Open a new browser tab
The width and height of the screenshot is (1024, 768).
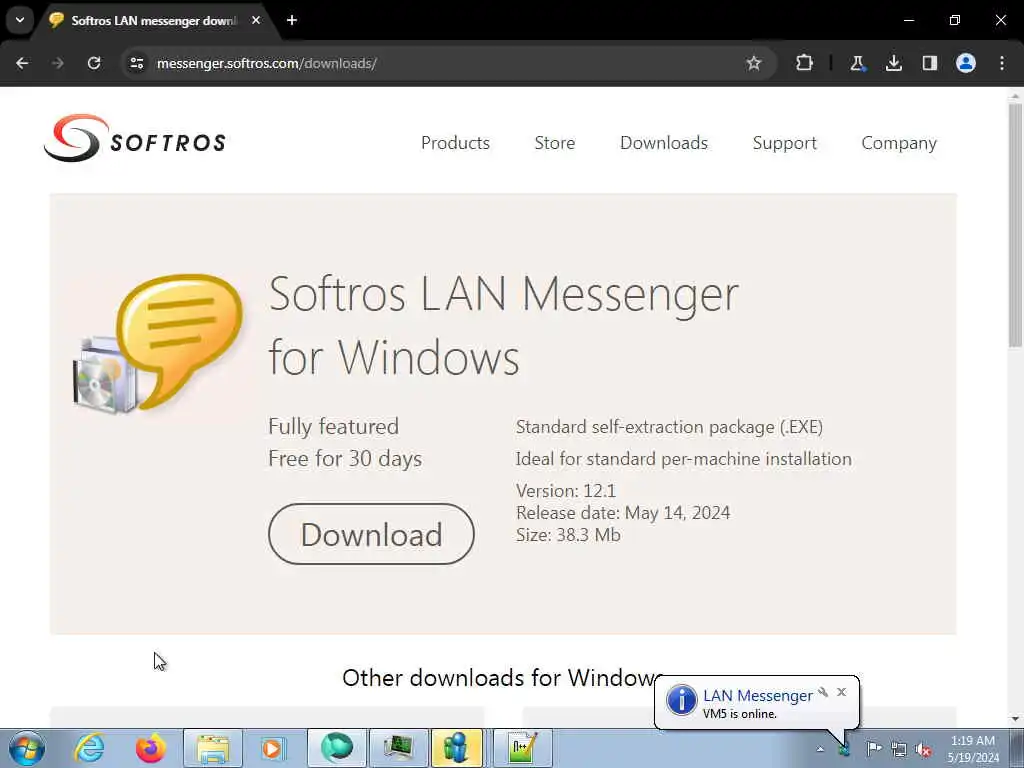click(x=292, y=20)
